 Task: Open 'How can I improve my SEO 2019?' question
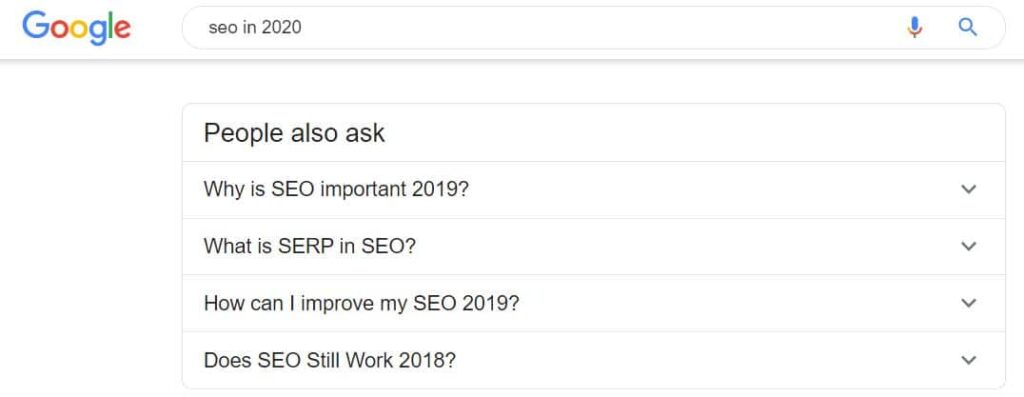pyautogui.click(x=361, y=303)
